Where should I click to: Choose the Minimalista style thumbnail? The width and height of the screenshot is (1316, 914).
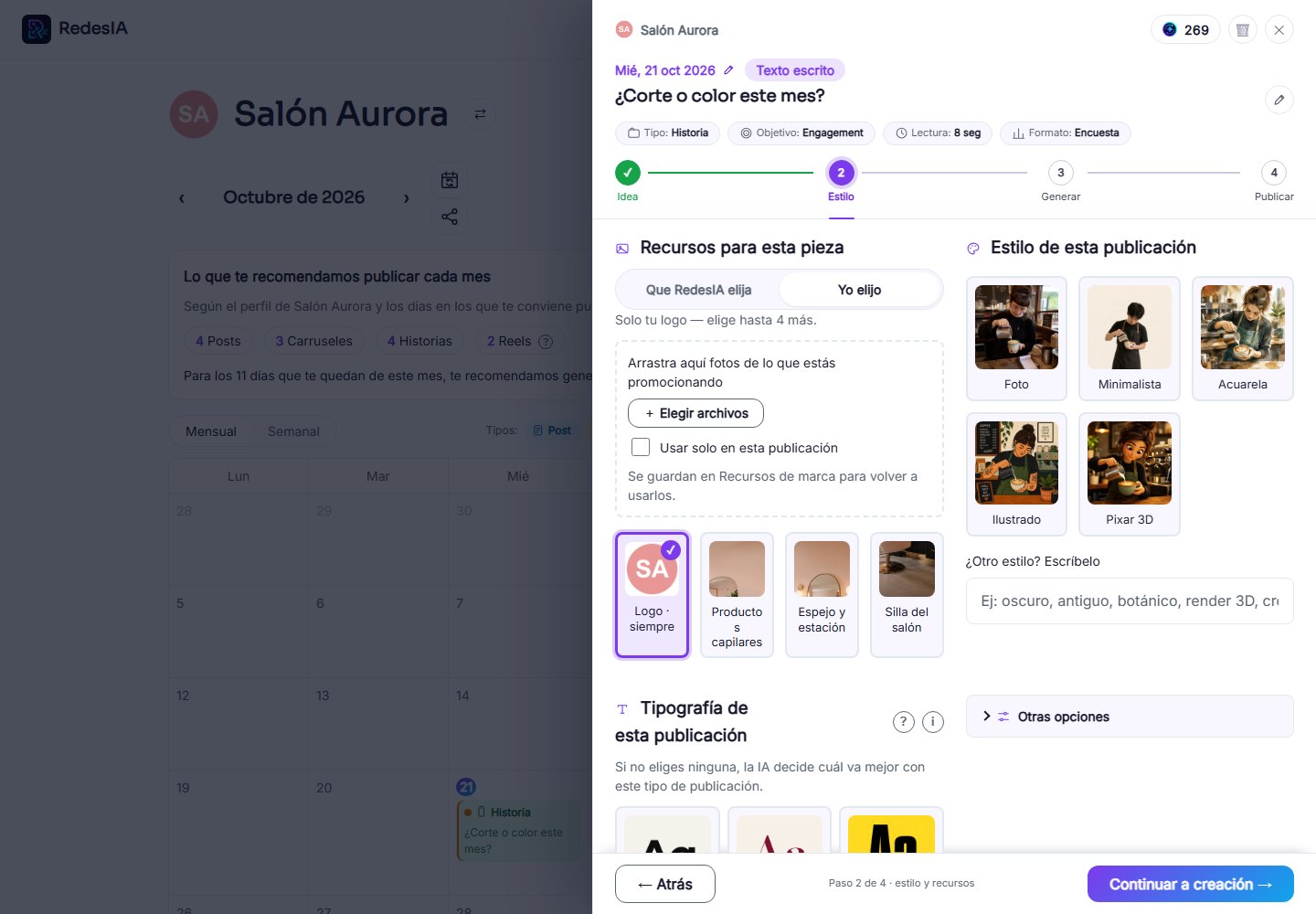1130,338
